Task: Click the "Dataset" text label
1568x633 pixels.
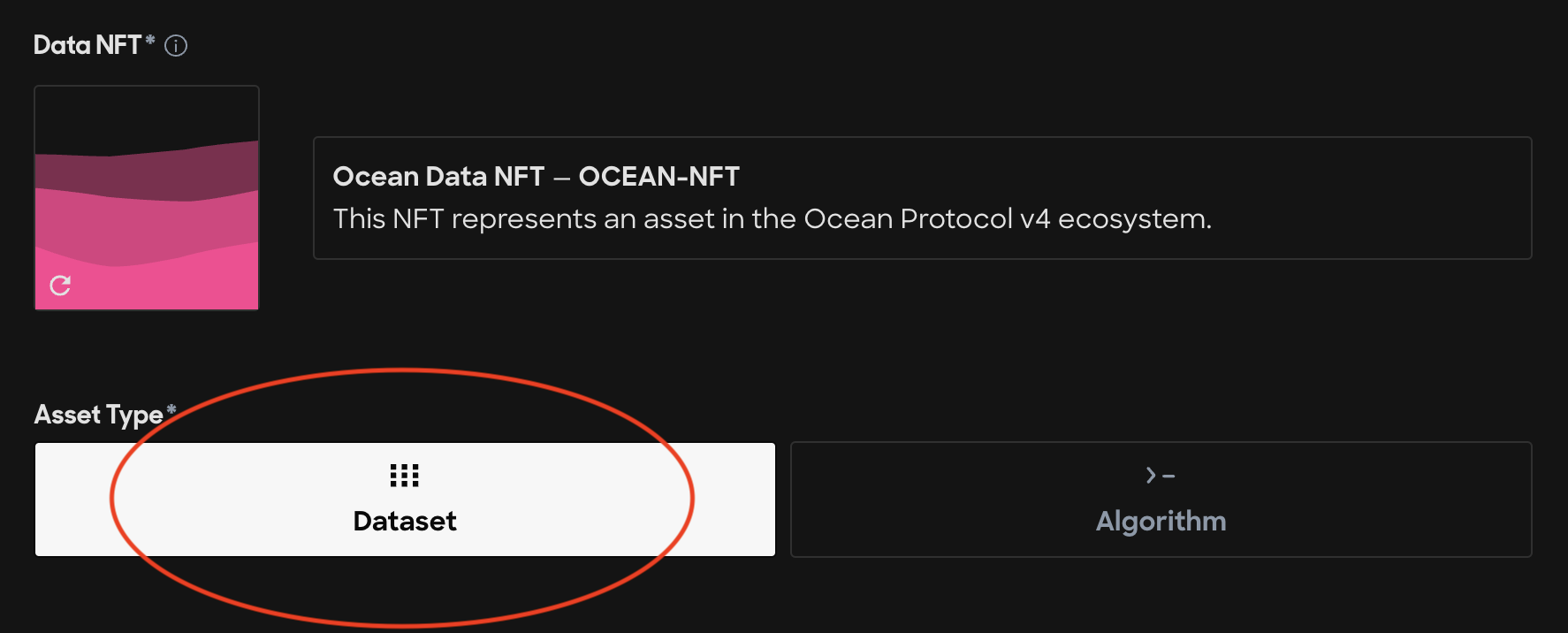Action: [x=405, y=521]
